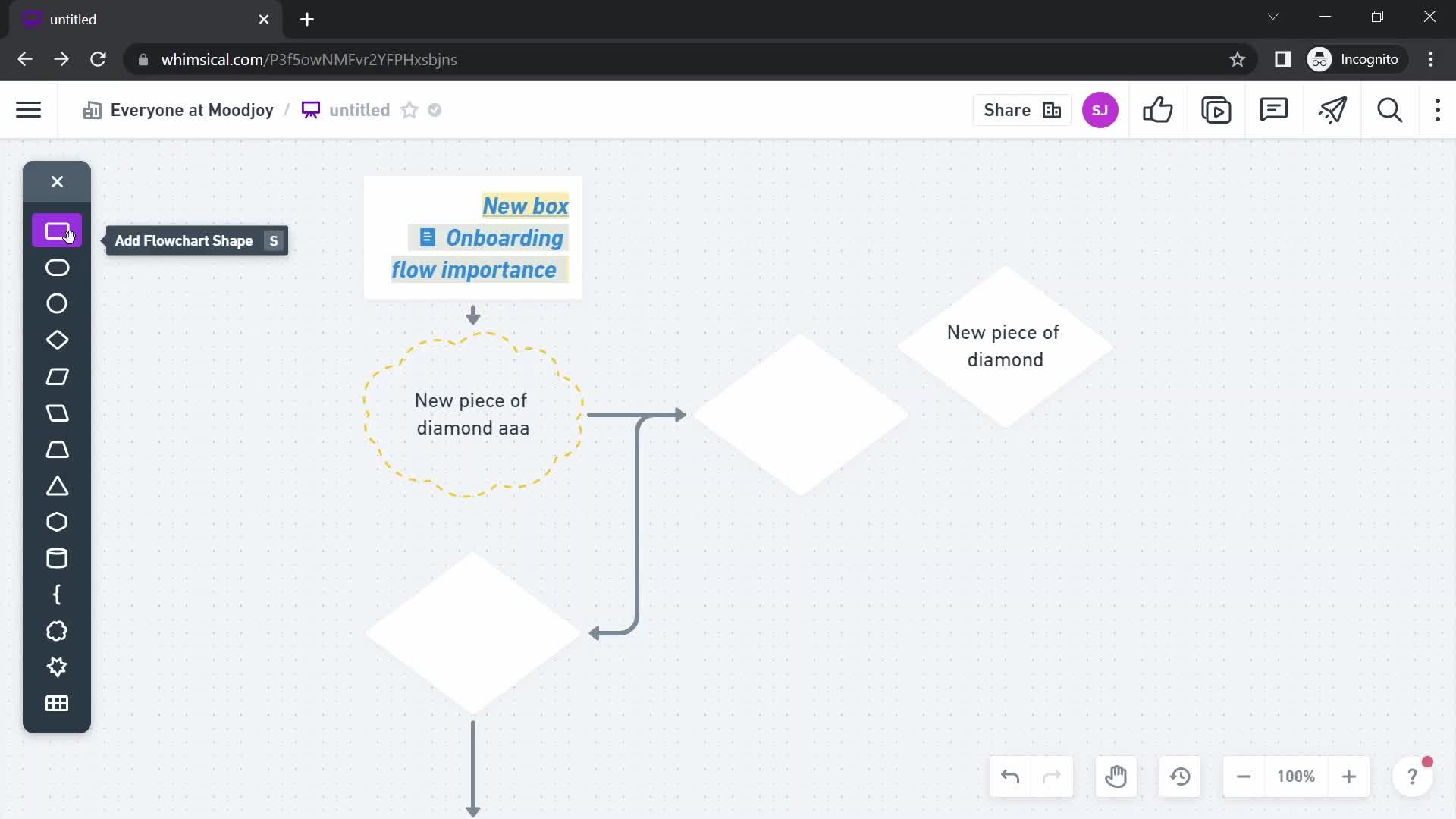Open the search overlay
This screenshot has width=1456, height=819.
(x=1391, y=110)
